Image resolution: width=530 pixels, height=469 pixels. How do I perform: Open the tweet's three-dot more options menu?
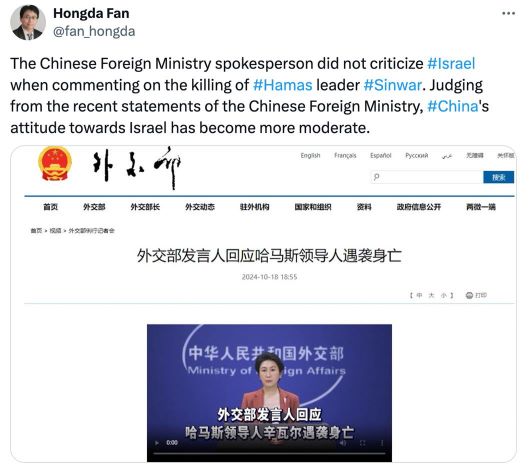[x=508, y=14]
